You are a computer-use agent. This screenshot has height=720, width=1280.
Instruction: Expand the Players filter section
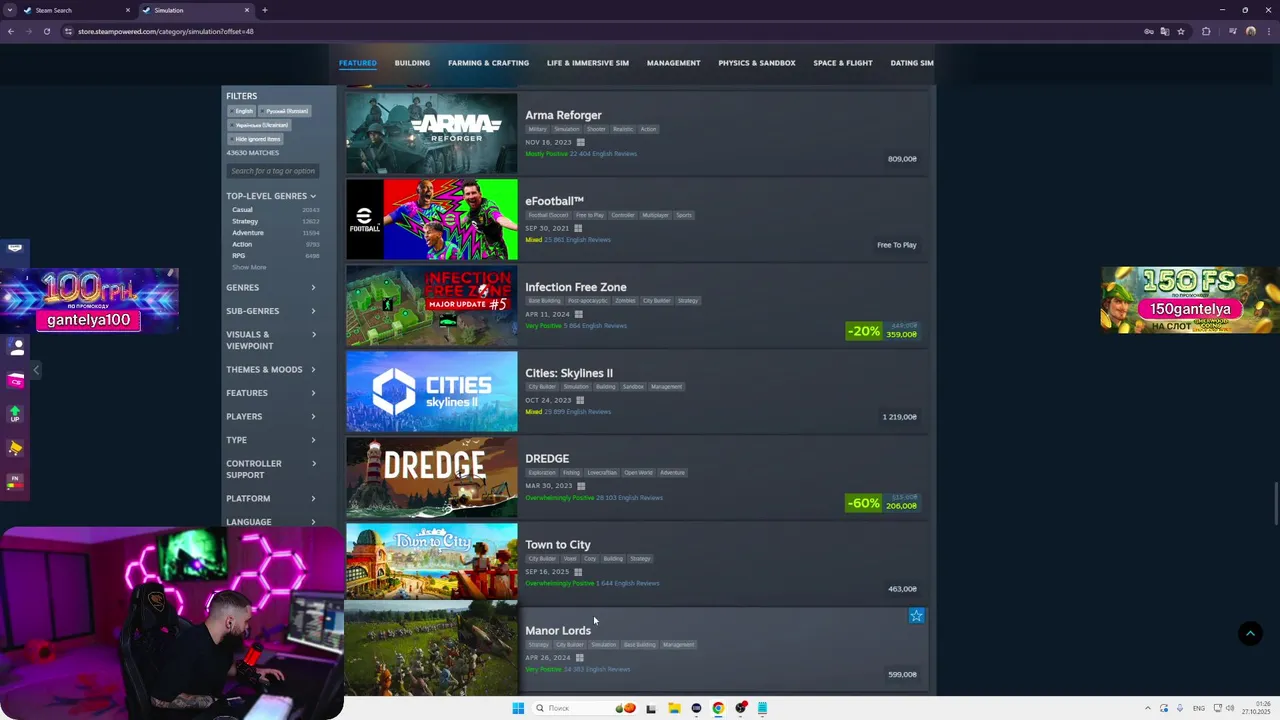pos(271,417)
